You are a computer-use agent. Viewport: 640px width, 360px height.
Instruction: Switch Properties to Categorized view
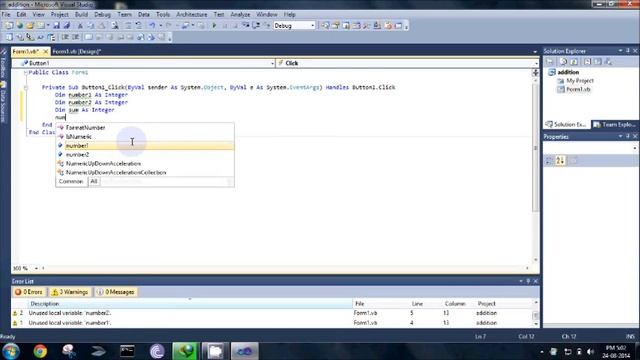click(549, 161)
